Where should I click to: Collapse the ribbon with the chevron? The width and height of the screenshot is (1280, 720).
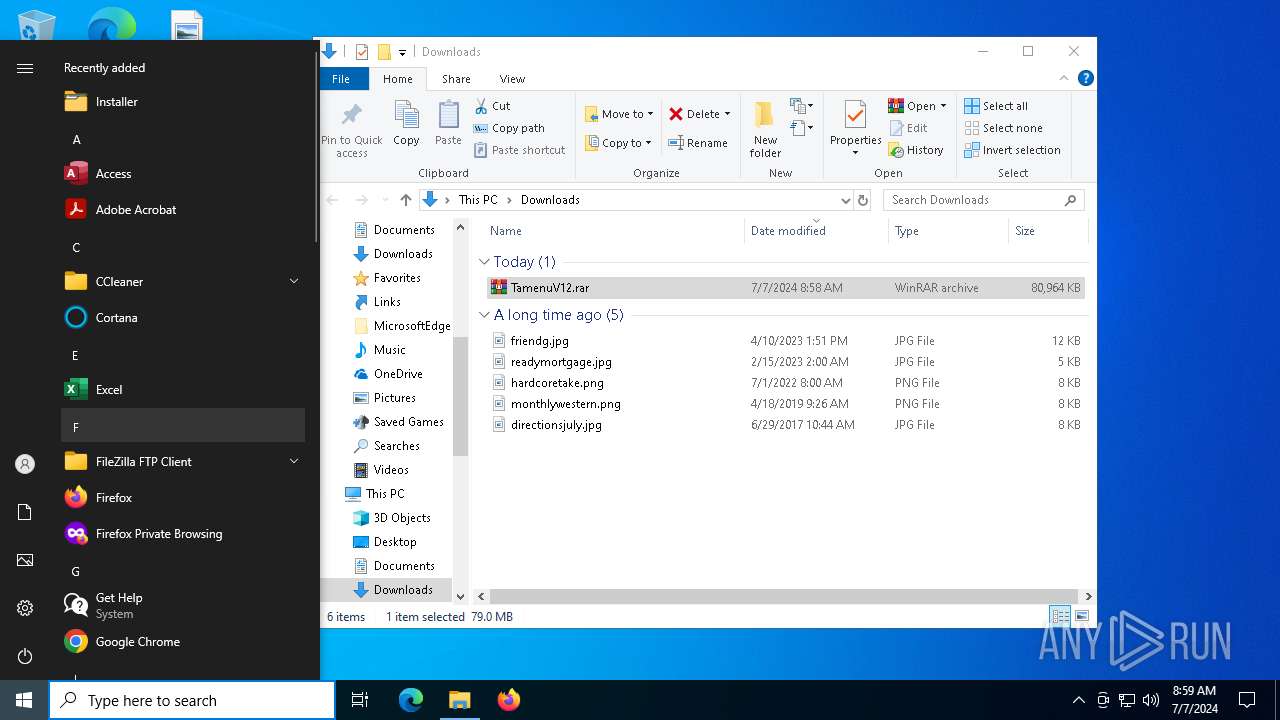point(1064,78)
